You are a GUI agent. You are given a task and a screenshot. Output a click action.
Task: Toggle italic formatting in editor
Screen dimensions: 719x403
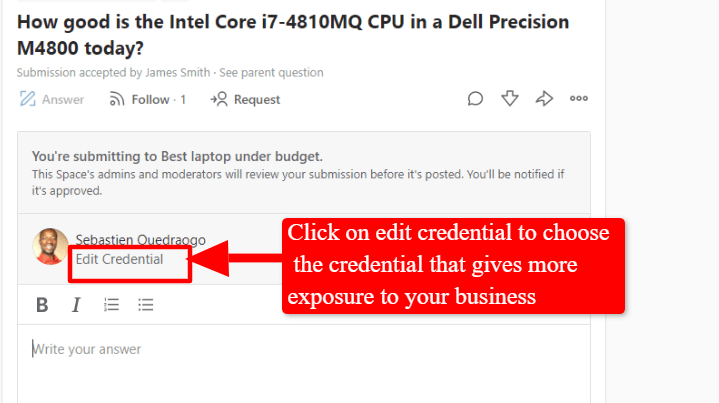click(76, 305)
